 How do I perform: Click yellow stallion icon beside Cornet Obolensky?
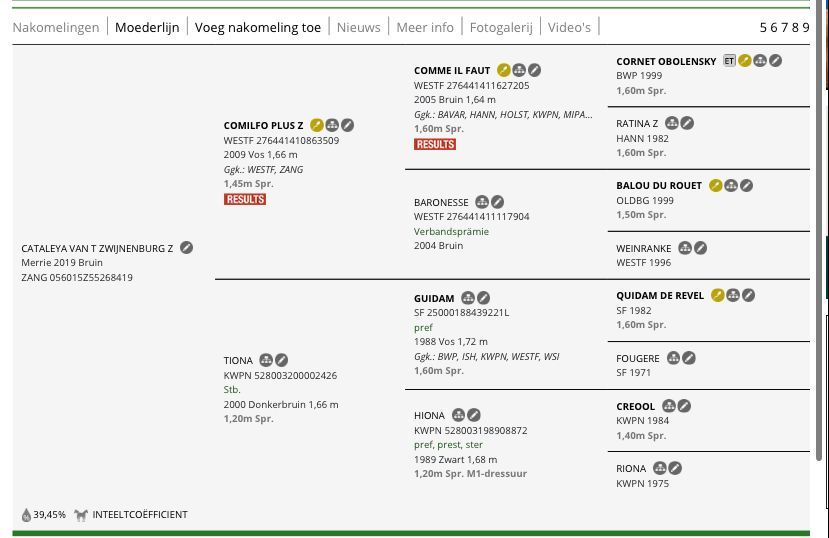tap(744, 61)
